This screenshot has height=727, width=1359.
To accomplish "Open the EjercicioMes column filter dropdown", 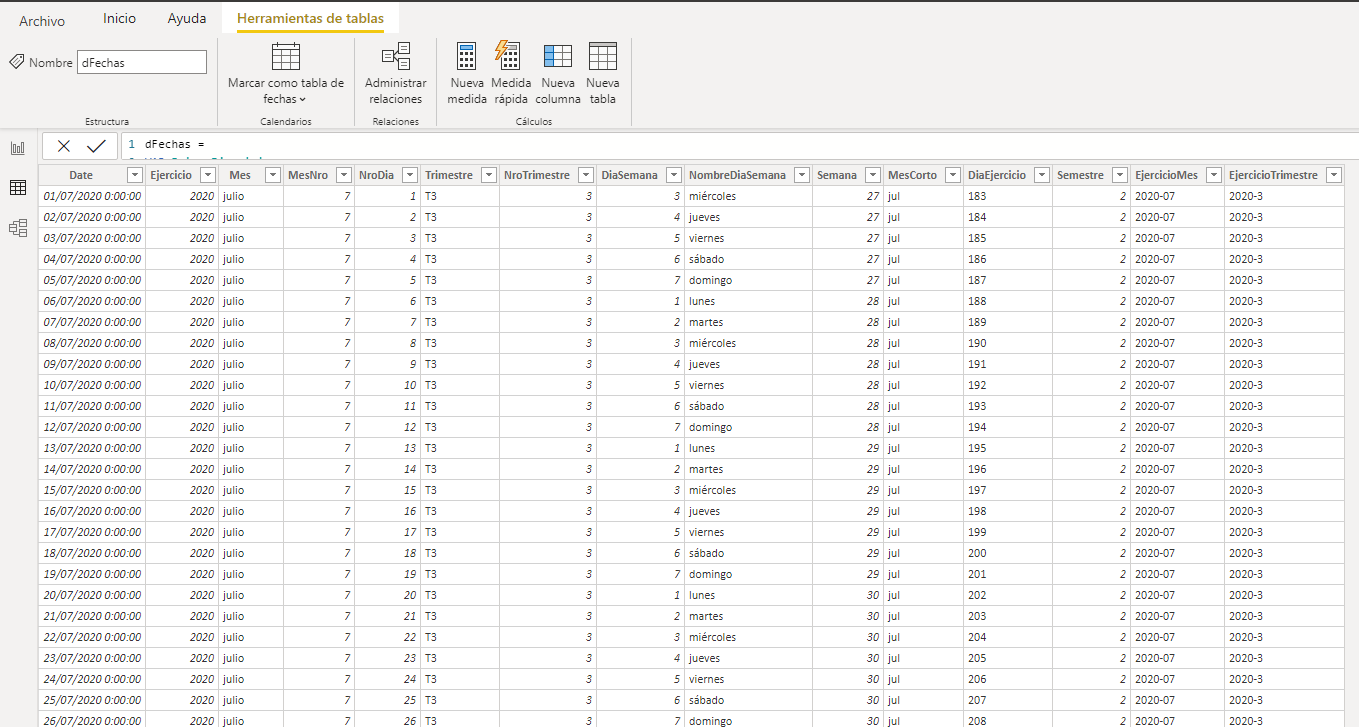I will 1214,175.
